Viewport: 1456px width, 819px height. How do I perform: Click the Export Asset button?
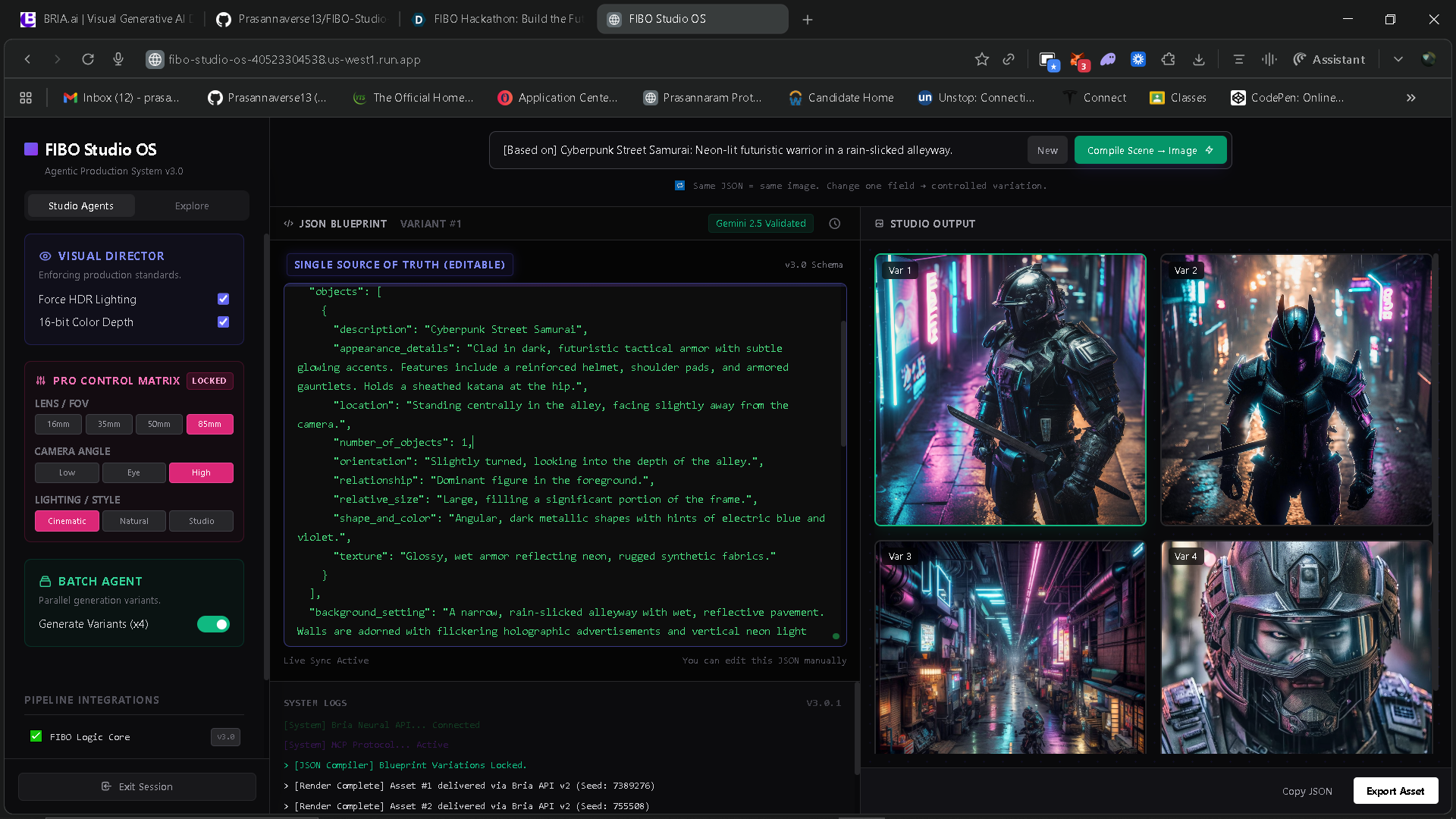click(1395, 791)
